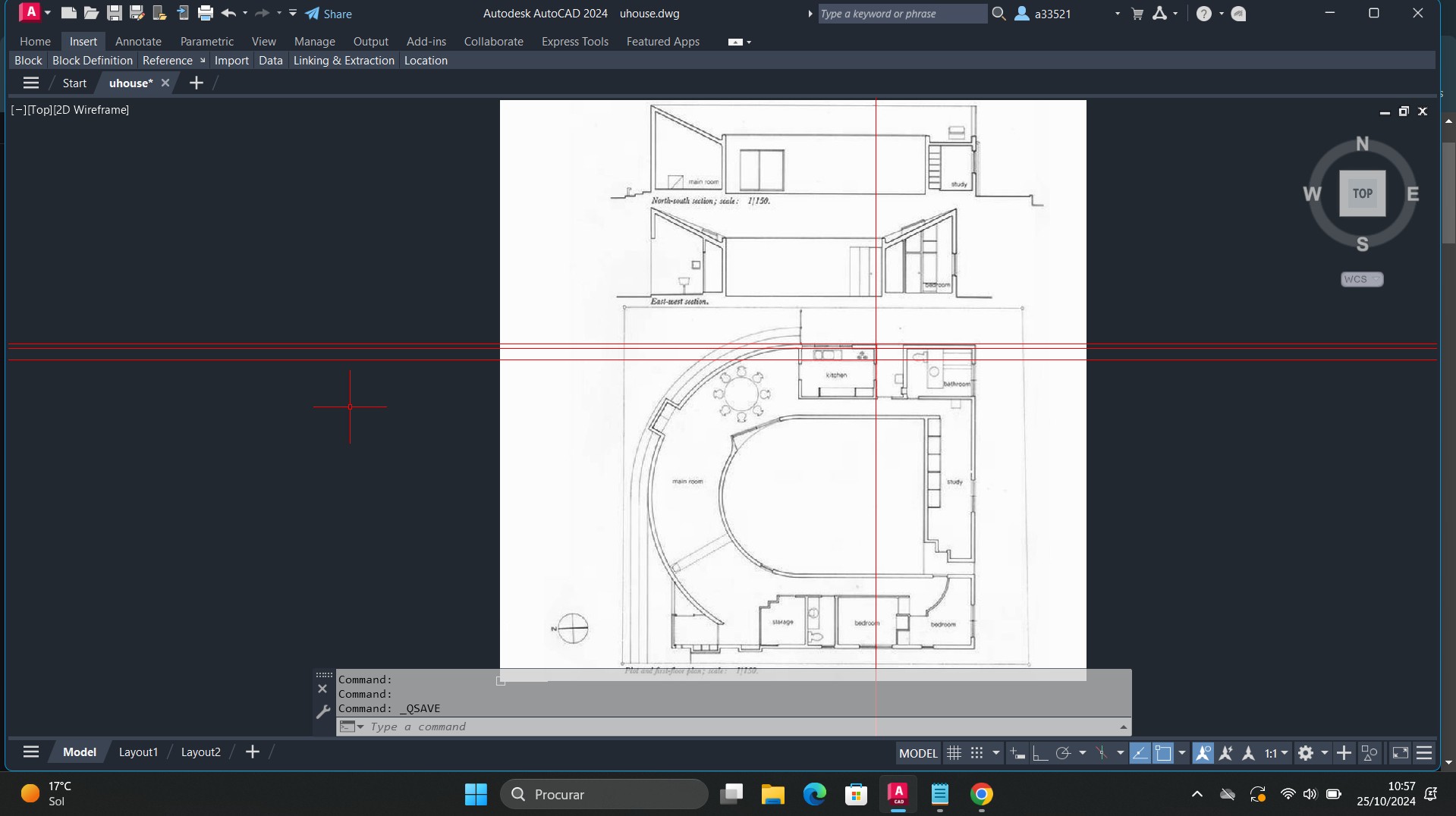Add a new layout with plus icon
This screenshot has height=816, width=1456.
tap(253, 752)
